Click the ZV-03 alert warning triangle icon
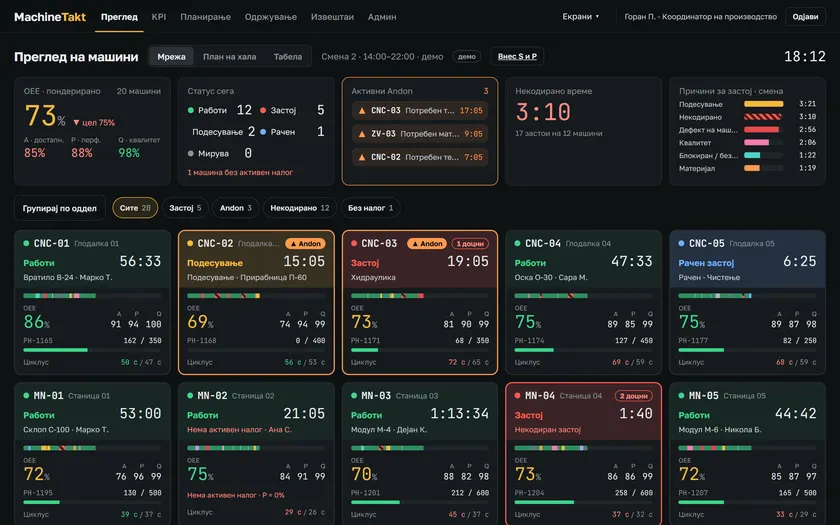 tap(362, 134)
